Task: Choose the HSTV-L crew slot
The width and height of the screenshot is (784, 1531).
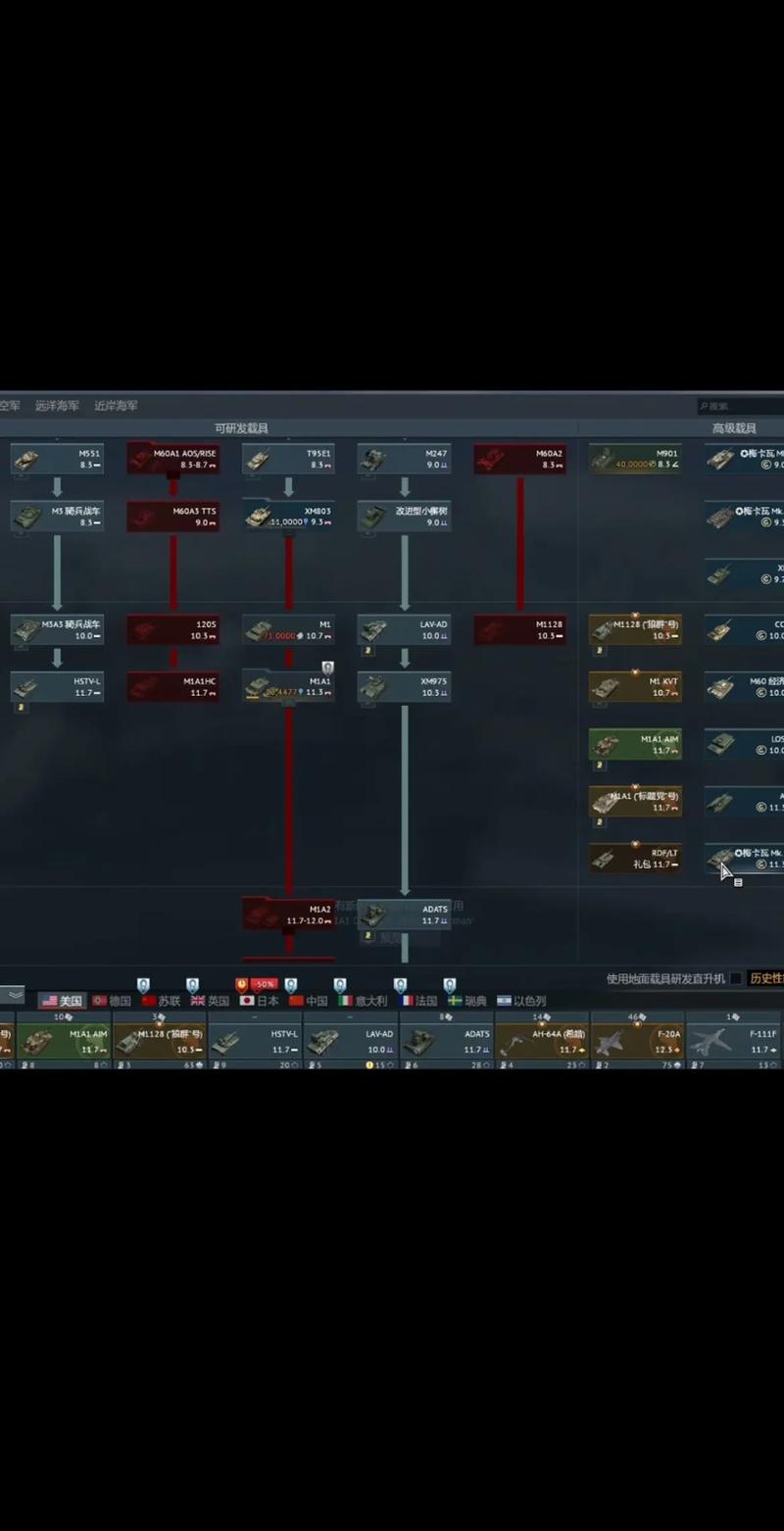Action: pyautogui.click(x=254, y=1041)
